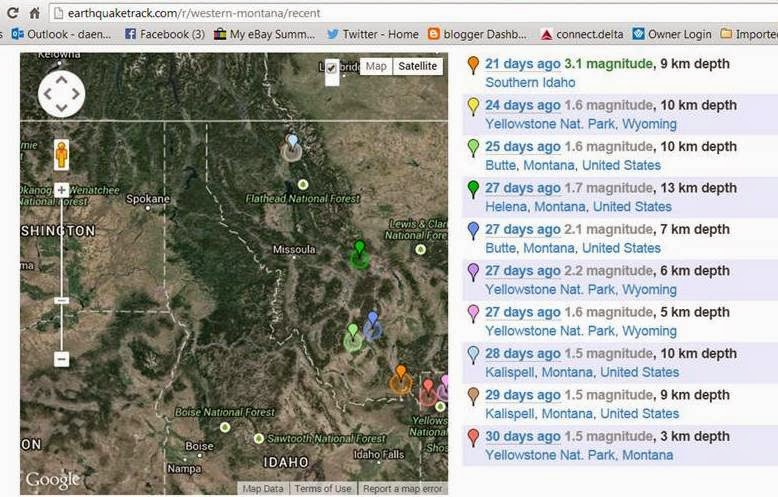Click red Yellowstone marker on map
The width and height of the screenshot is (778, 497).
coord(428,386)
